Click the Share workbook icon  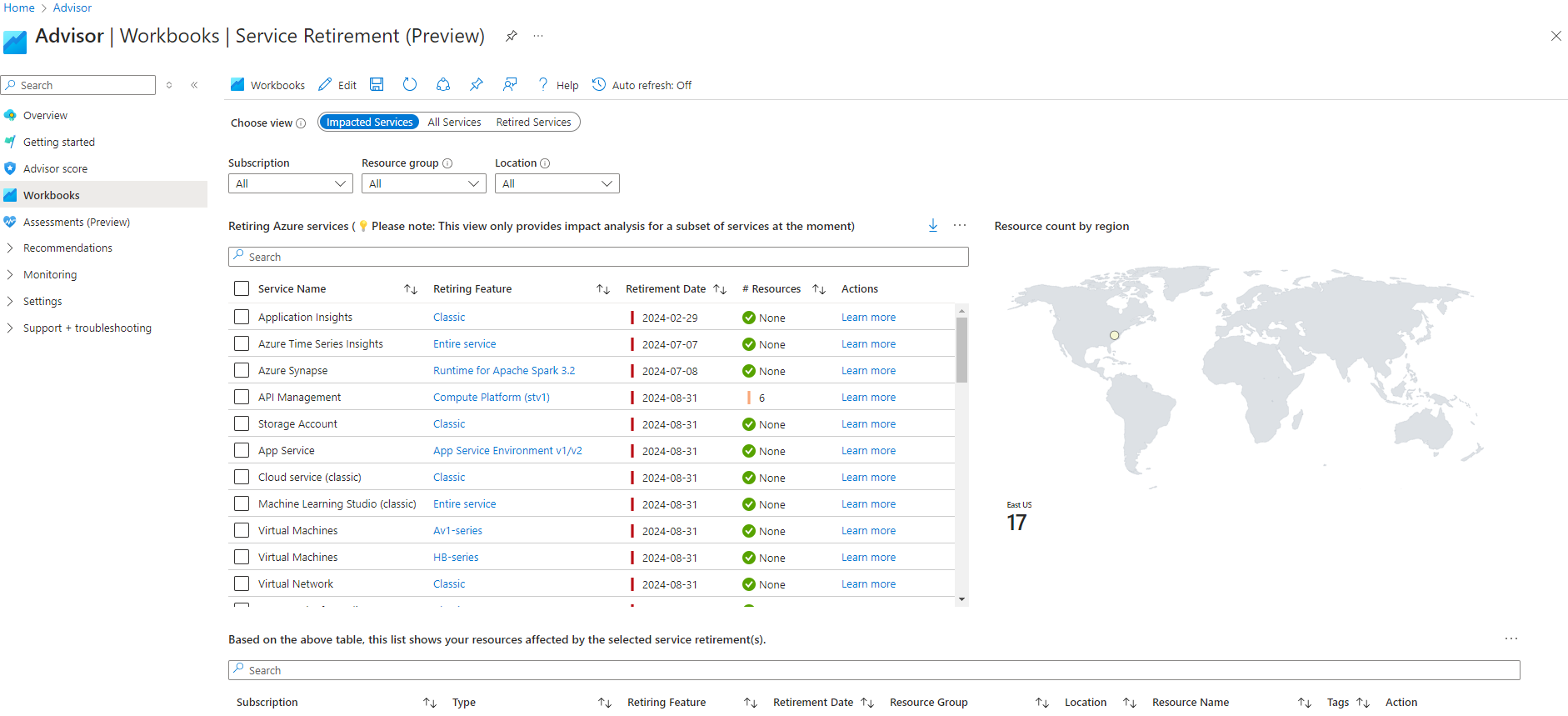443,84
